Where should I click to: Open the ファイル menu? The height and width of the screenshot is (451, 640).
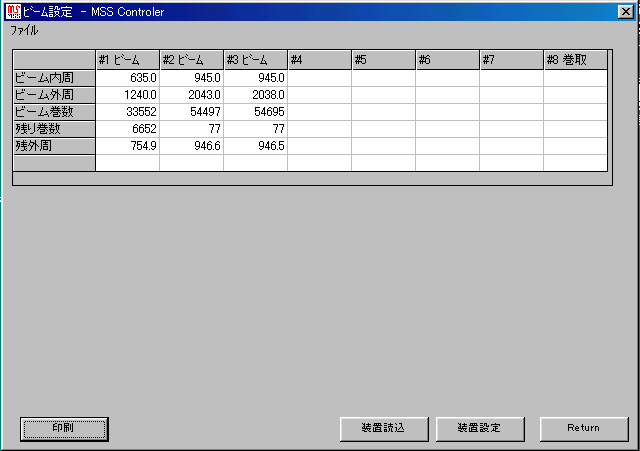(x=25, y=31)
